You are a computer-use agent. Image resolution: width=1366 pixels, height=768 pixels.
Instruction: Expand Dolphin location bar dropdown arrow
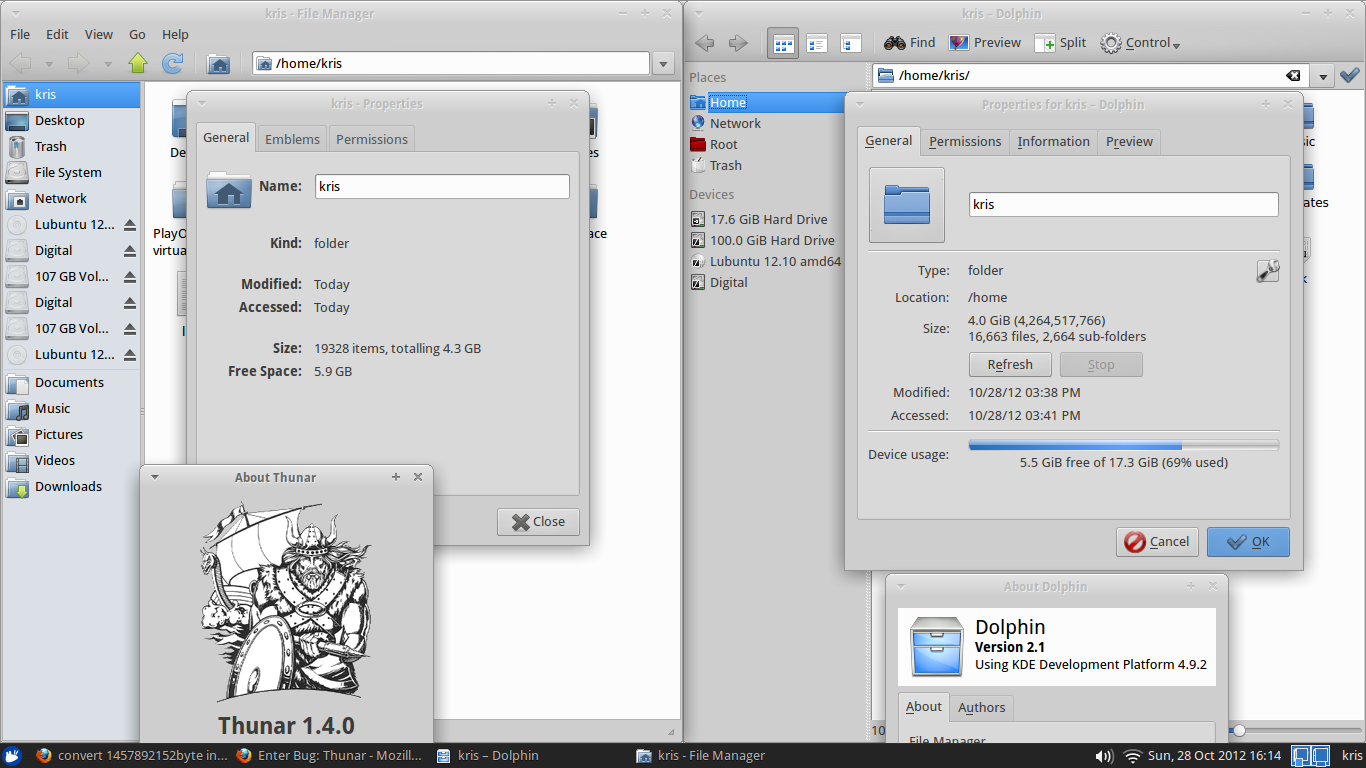(1323, 76)
